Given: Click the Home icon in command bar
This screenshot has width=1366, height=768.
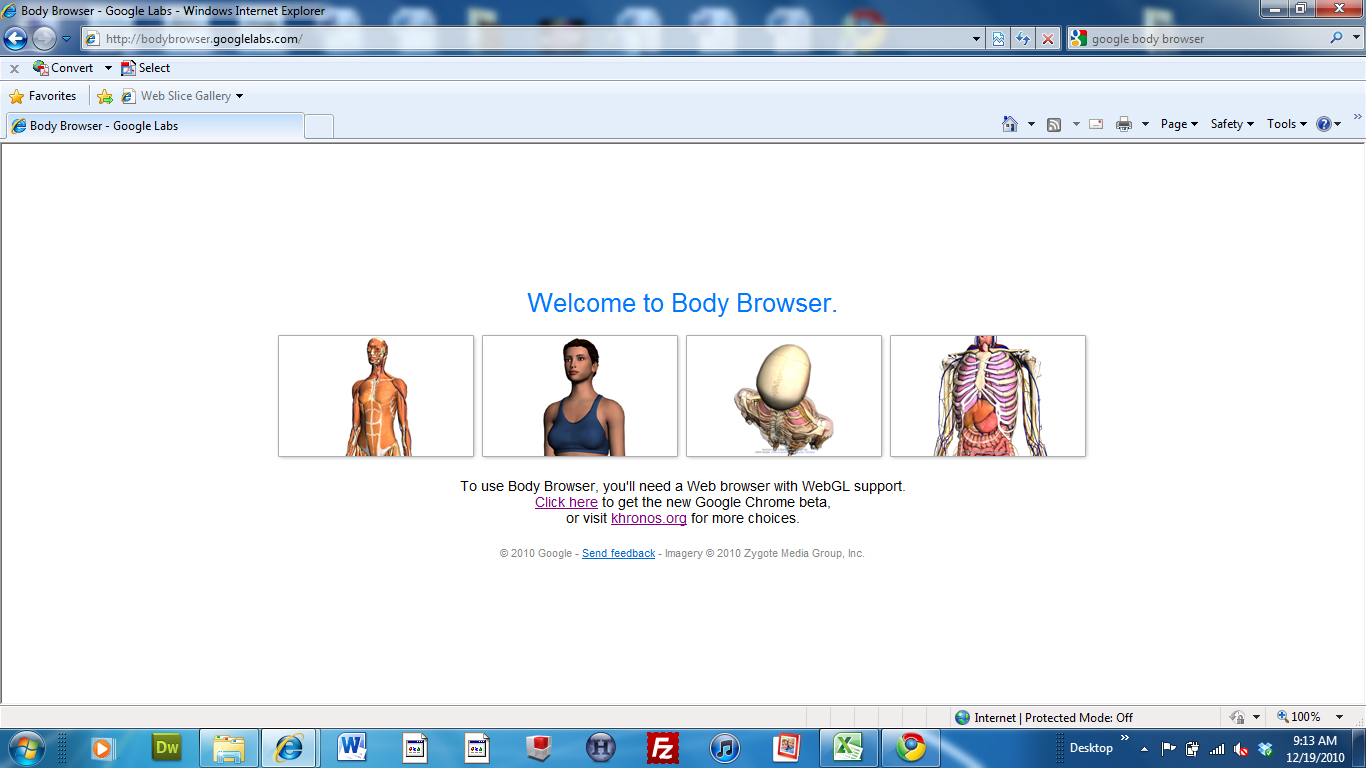Looking at the screenshot, I should coord(1010,124).
